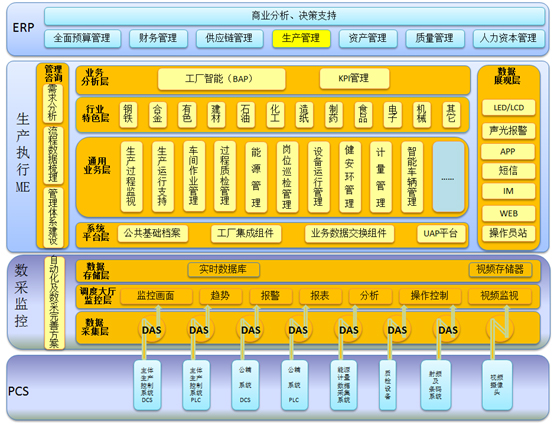Open the 质量管理 box

click(x=435, y=38)
